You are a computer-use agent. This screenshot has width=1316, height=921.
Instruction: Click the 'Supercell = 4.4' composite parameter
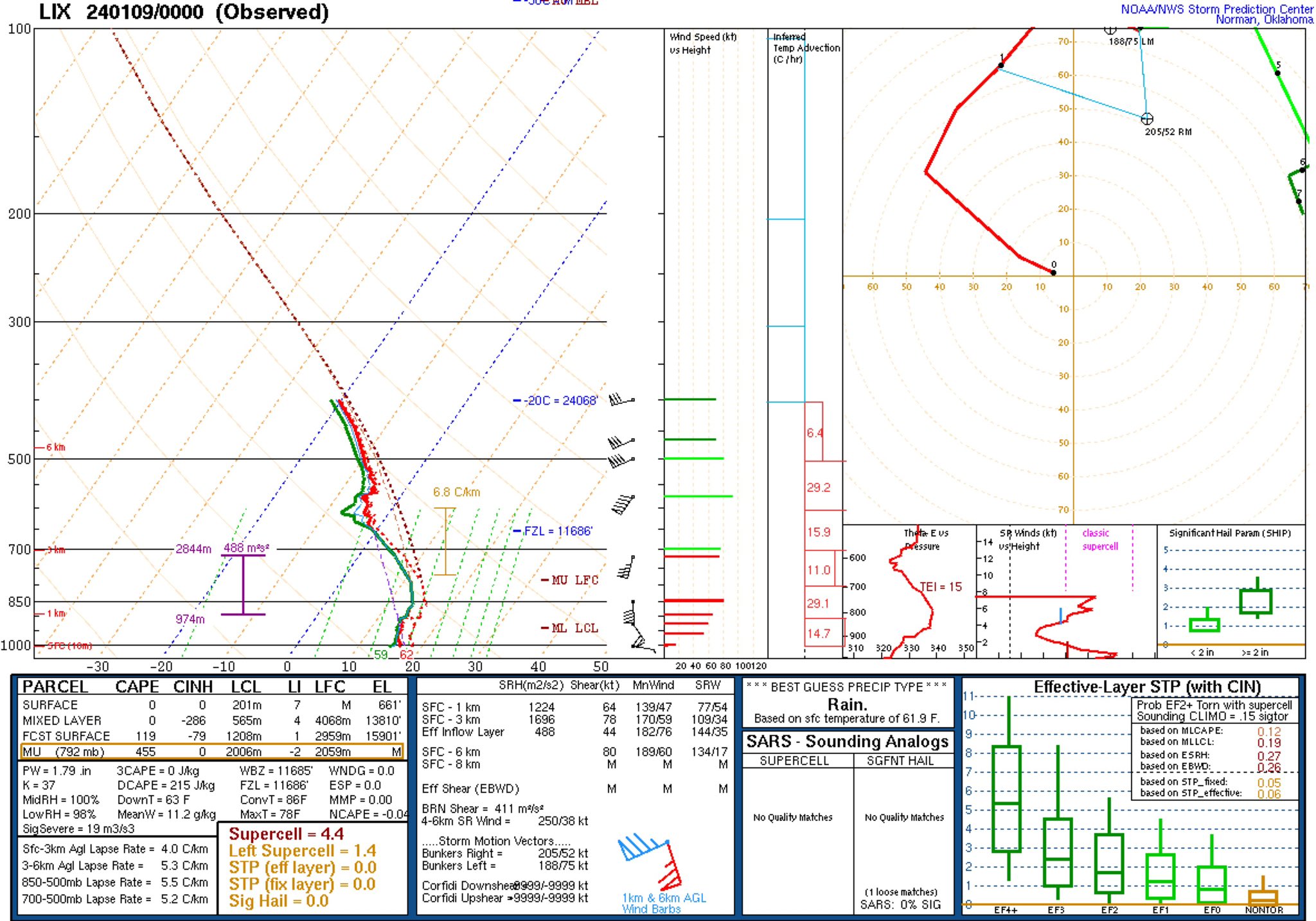[x=286, y=834]
